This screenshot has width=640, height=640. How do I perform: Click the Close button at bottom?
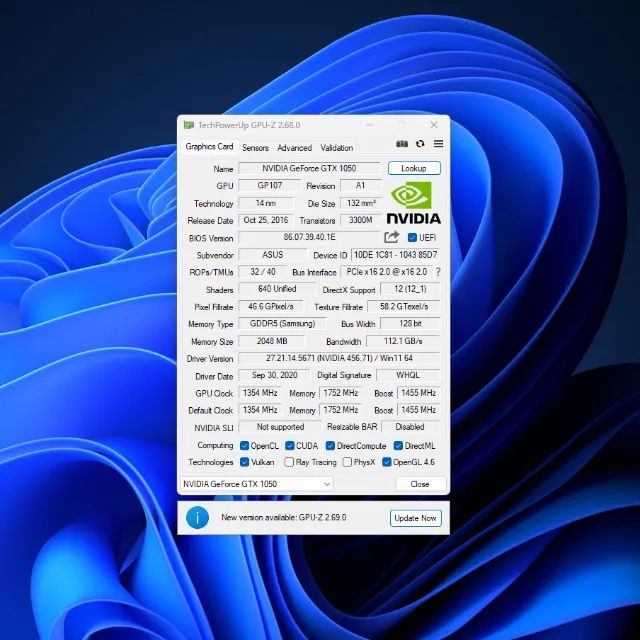pos(420,484)
